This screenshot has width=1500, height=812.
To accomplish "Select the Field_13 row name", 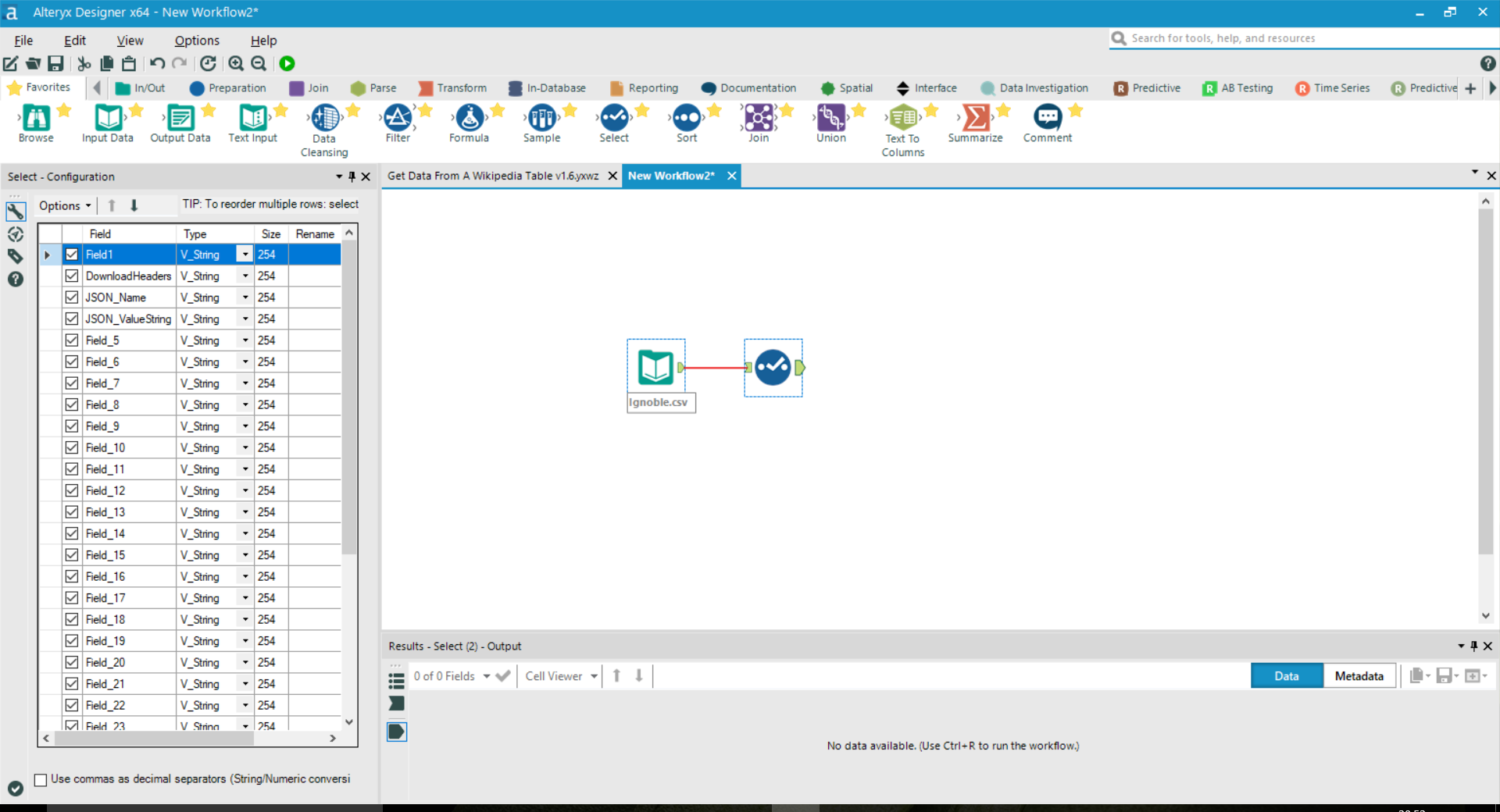I will click(105, 512).
